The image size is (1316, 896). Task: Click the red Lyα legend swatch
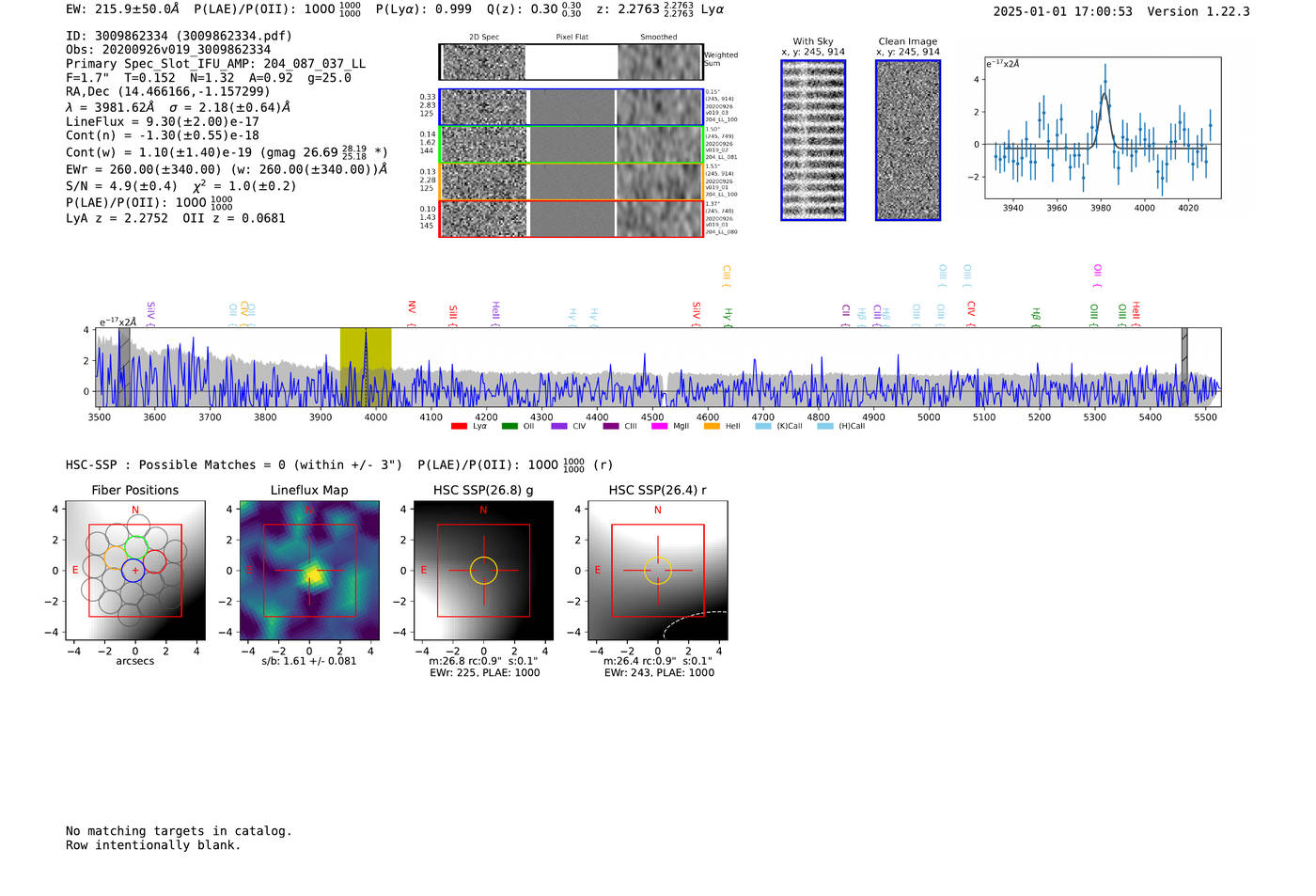point(459,426)
